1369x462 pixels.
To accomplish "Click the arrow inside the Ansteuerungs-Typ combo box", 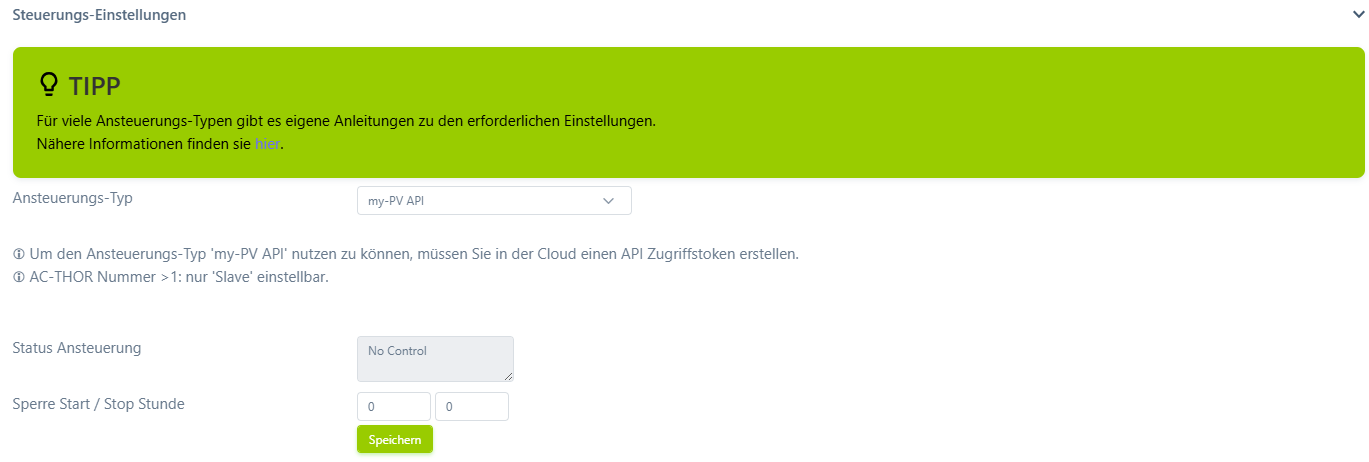I will (608, 200).
